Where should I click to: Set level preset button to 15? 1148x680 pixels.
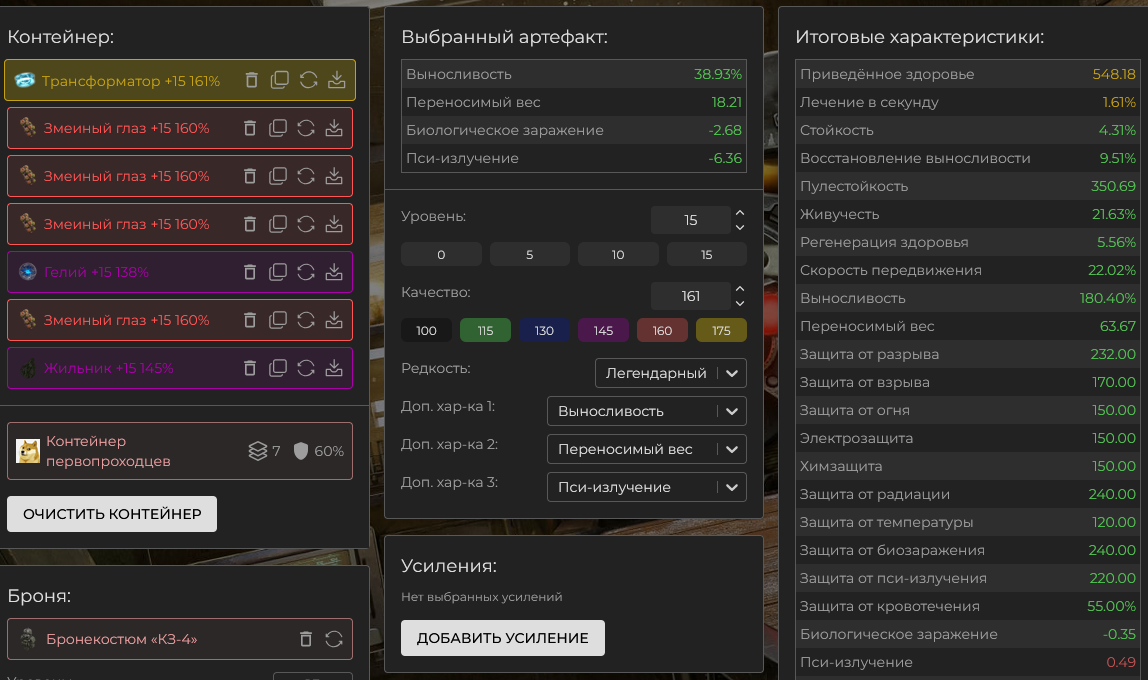(707, 254)
